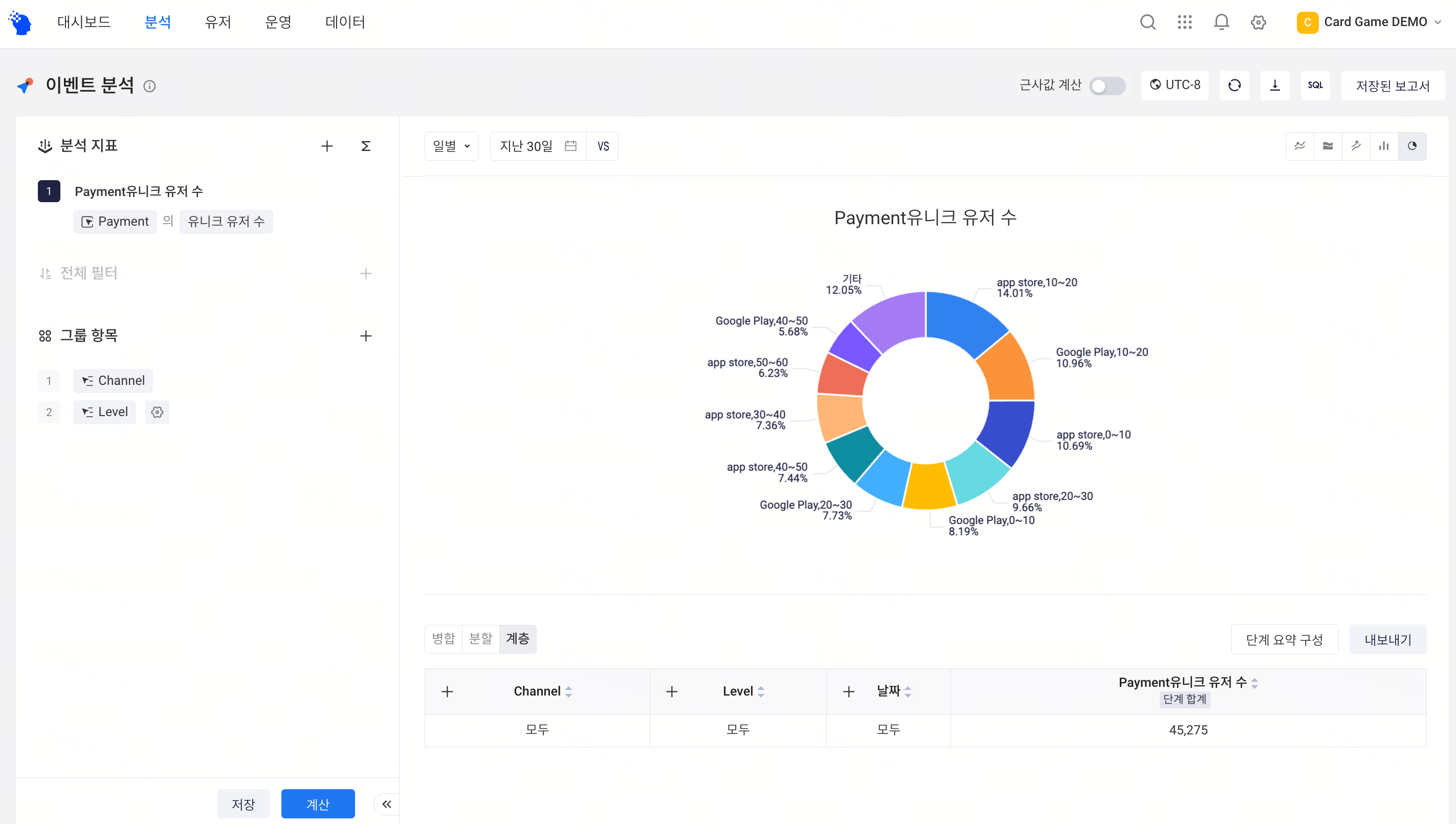Click the 저장 save button

click(x=243, y=804)
